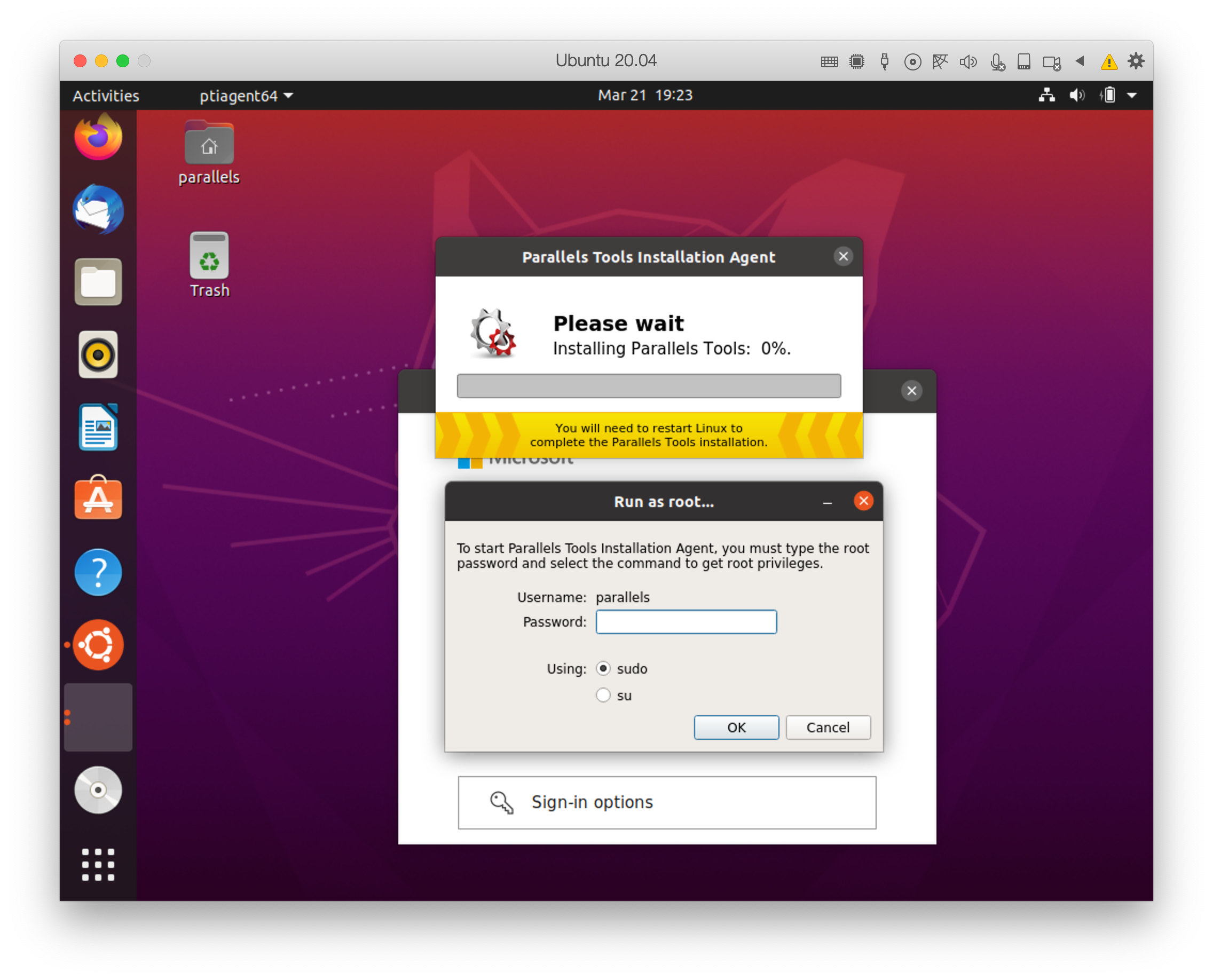Open the clock calendar menu
Viewport: 1213px width, 980px height.
pos(645,95)
